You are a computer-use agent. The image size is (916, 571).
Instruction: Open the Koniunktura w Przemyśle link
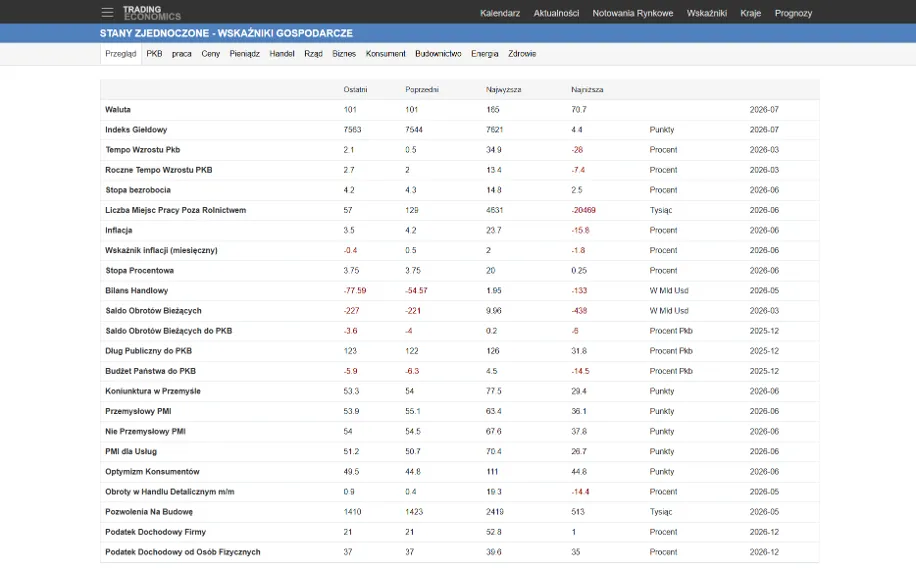coord(153,391)
